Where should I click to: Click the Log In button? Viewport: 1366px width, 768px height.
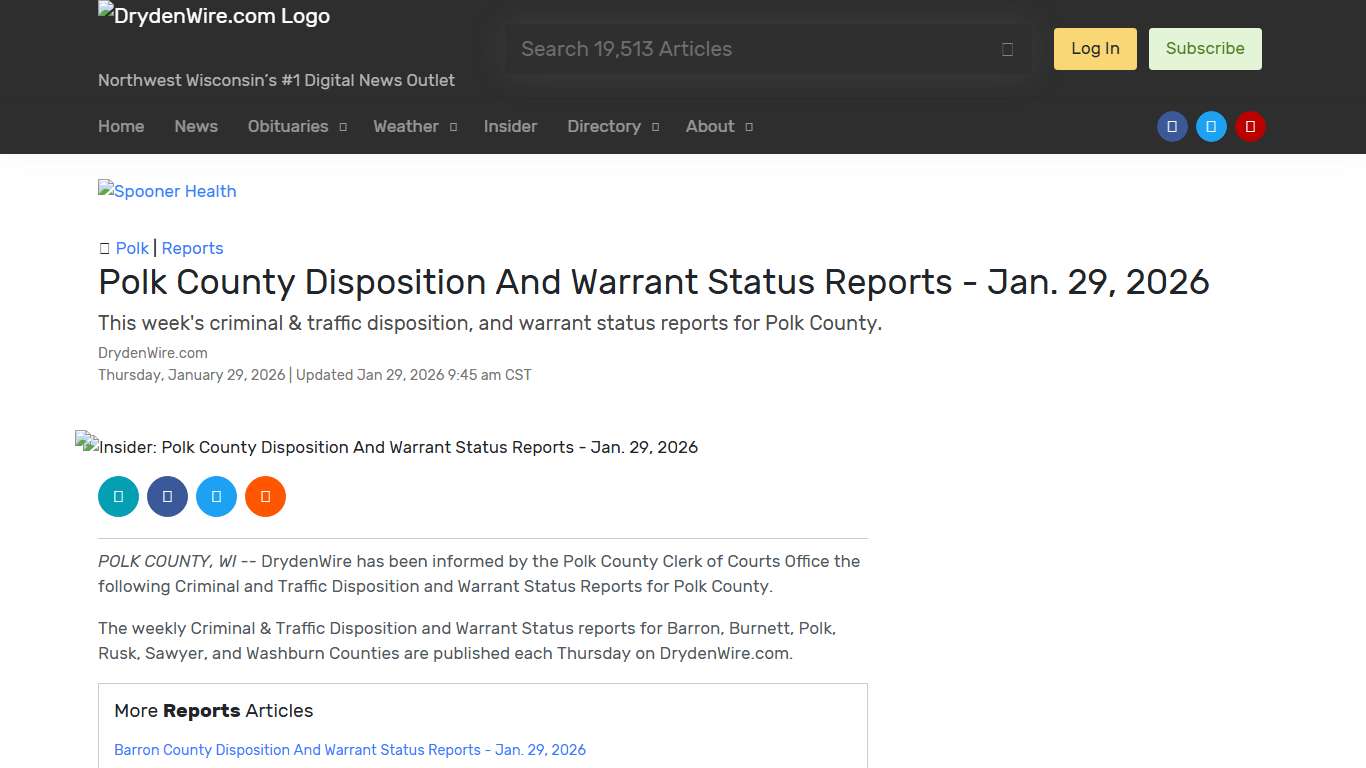(1094, 48)
